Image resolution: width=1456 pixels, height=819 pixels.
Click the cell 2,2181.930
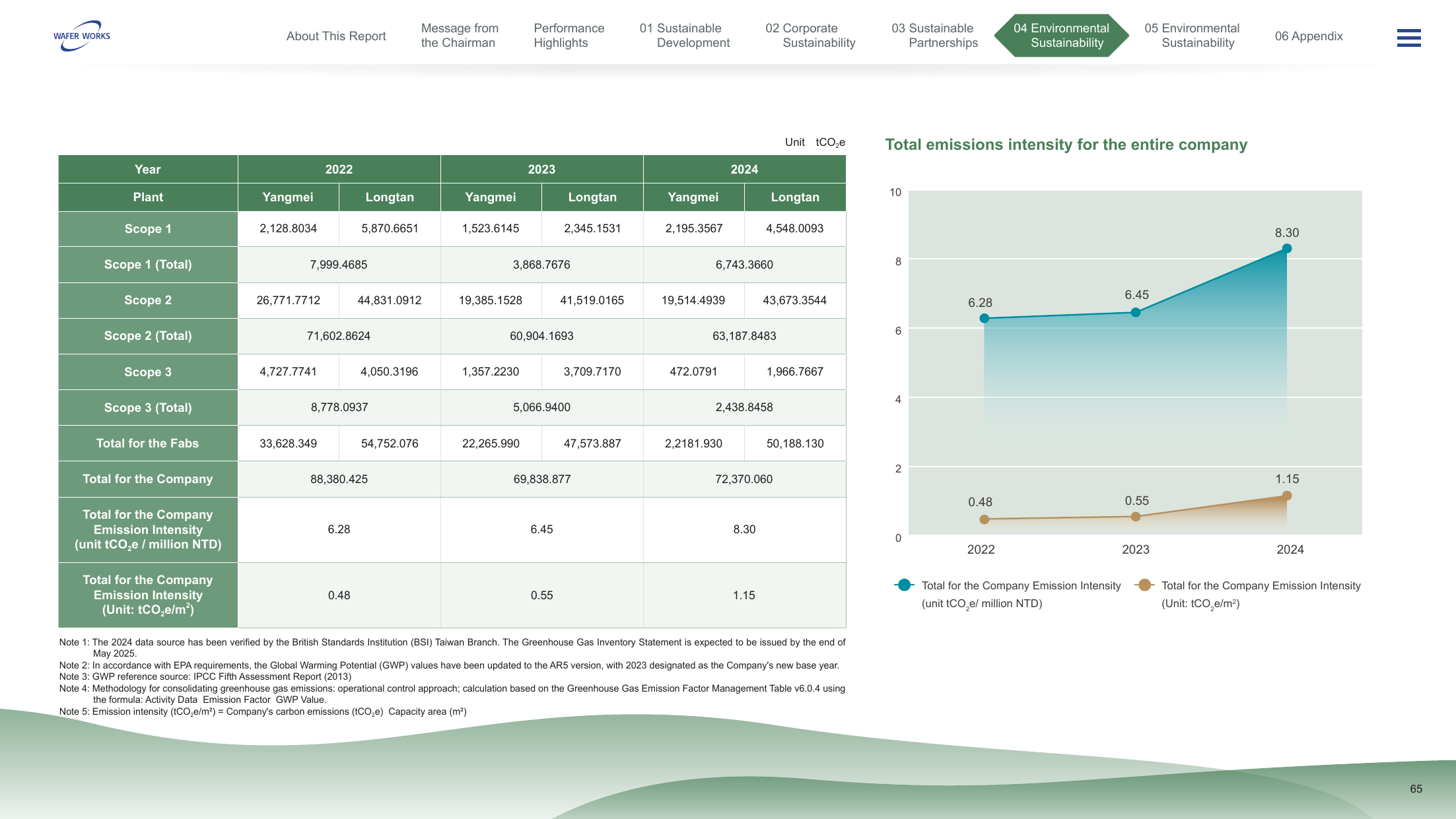coord(693,443)
